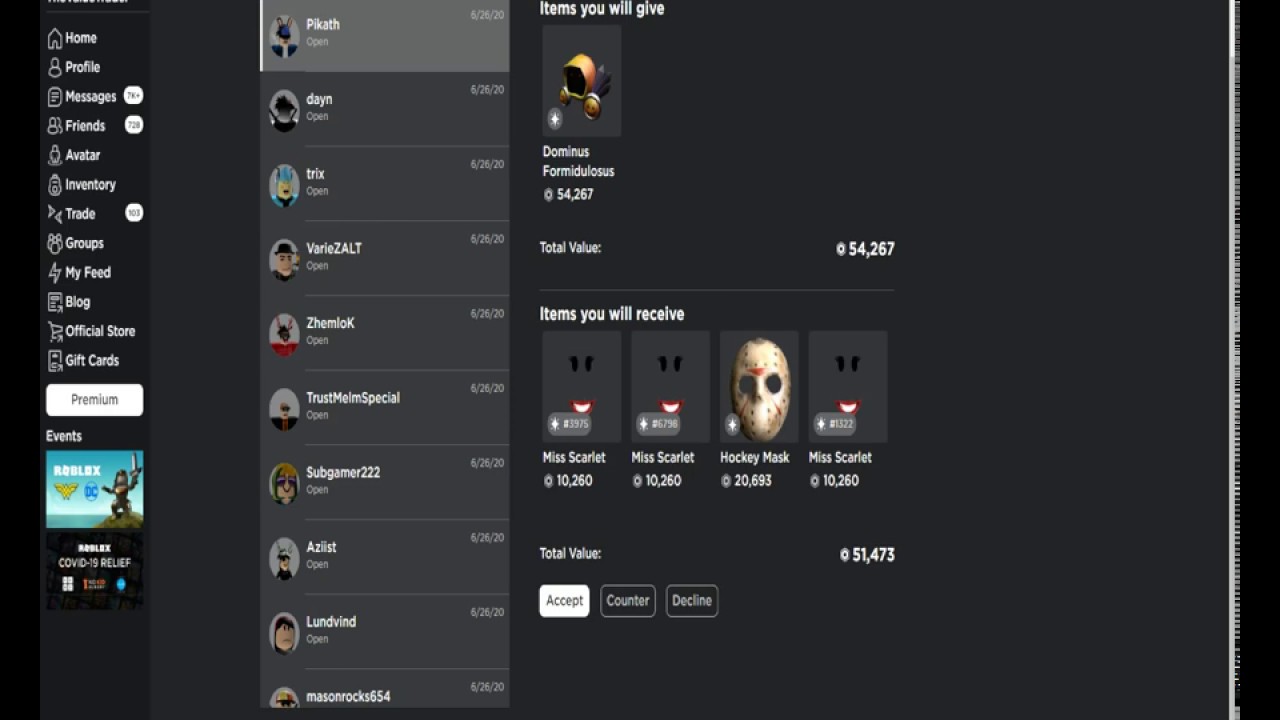Open the Inventory lock icon
This screenshot has width=1280, height=720.
point(55,185)
